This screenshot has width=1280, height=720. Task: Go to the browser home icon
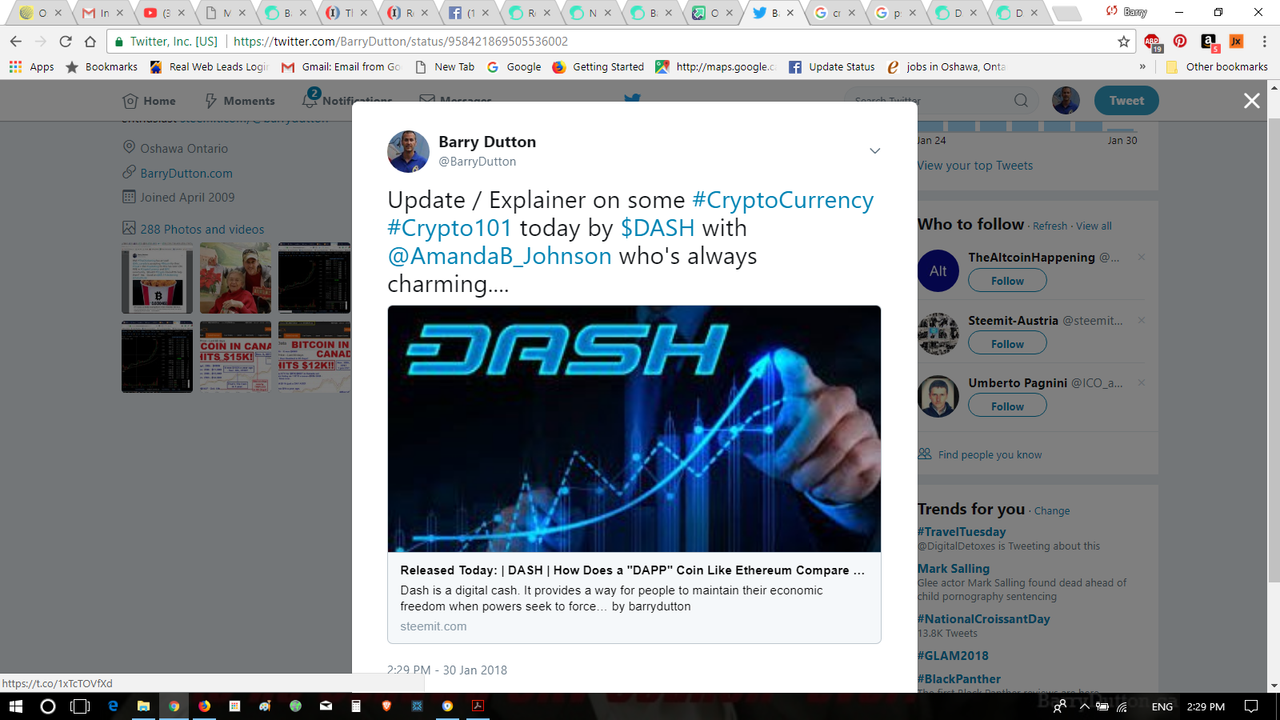(90, 42)
